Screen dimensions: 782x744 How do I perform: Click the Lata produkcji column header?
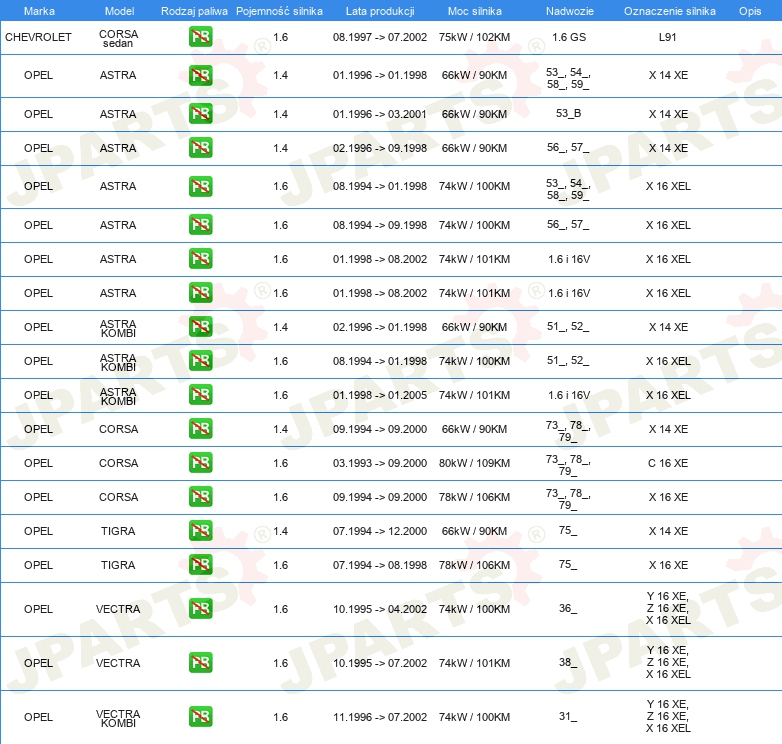pos(379,11)
